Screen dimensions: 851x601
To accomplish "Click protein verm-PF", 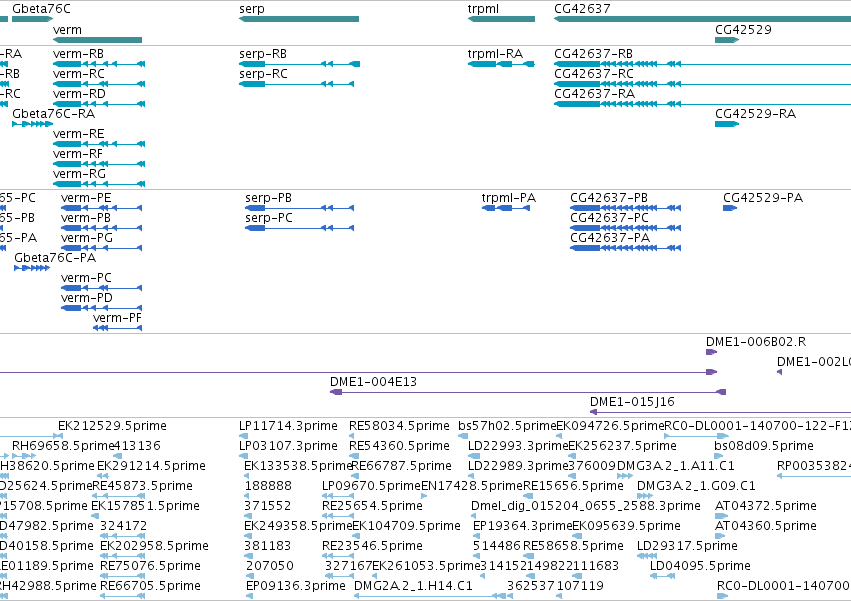I will [x=117, y=318].
